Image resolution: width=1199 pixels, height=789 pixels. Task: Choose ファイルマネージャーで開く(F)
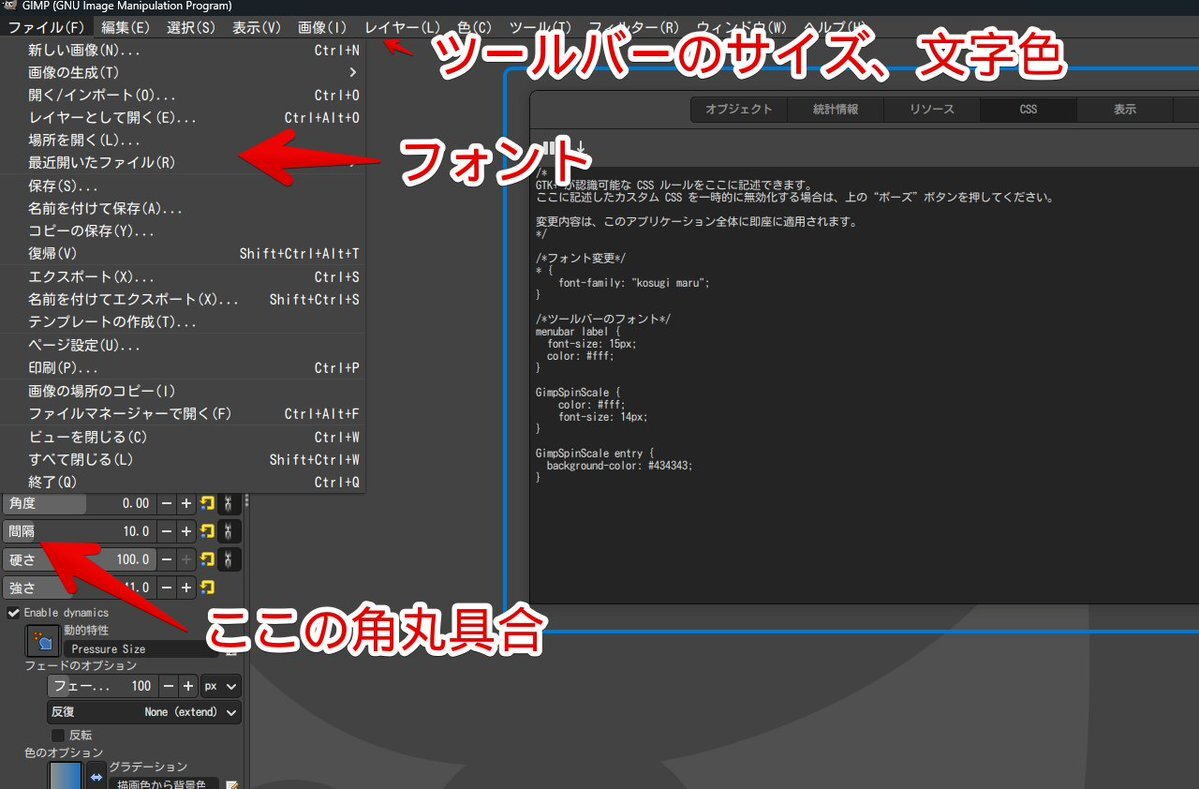[x=184, y=414]
